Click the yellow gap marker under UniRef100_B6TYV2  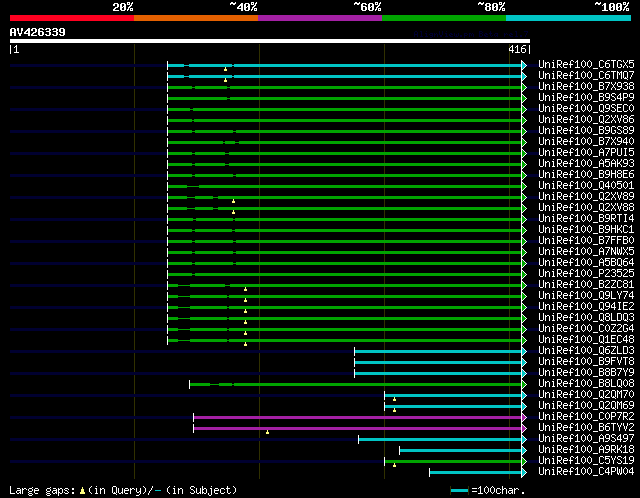pyautogui.click(x=267, y=432)
